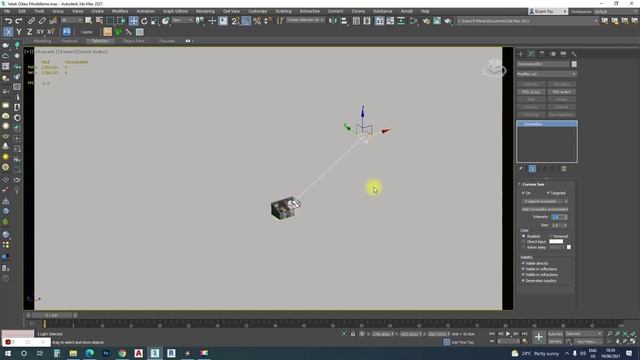This screenshot has width=640, height=360.
Task: Toggle the Percent Snap icon
Action: tap(257, 21)
